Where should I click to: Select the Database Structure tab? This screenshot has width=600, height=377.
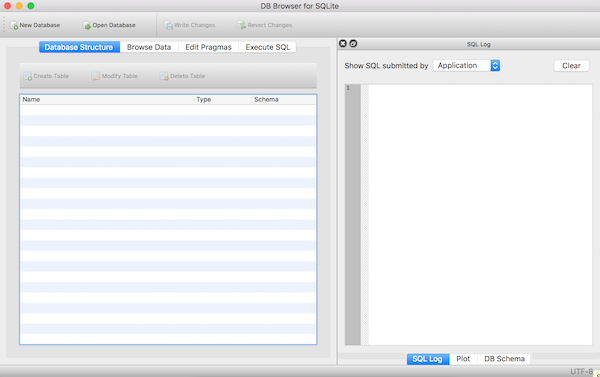79,47
